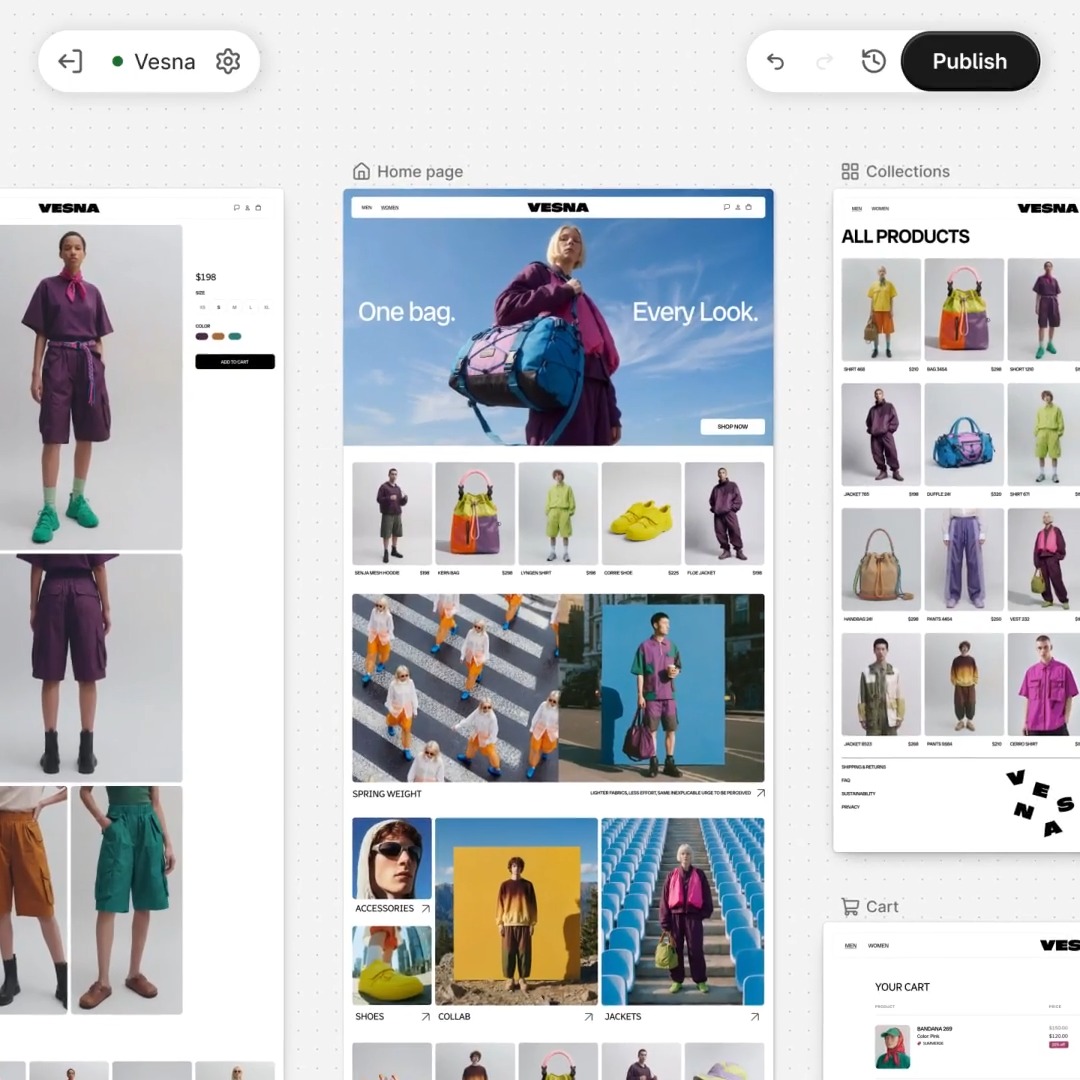Open Vesna site settings gear
The width and height of the screenshot is (1080, 1080).
coord(228,61)
